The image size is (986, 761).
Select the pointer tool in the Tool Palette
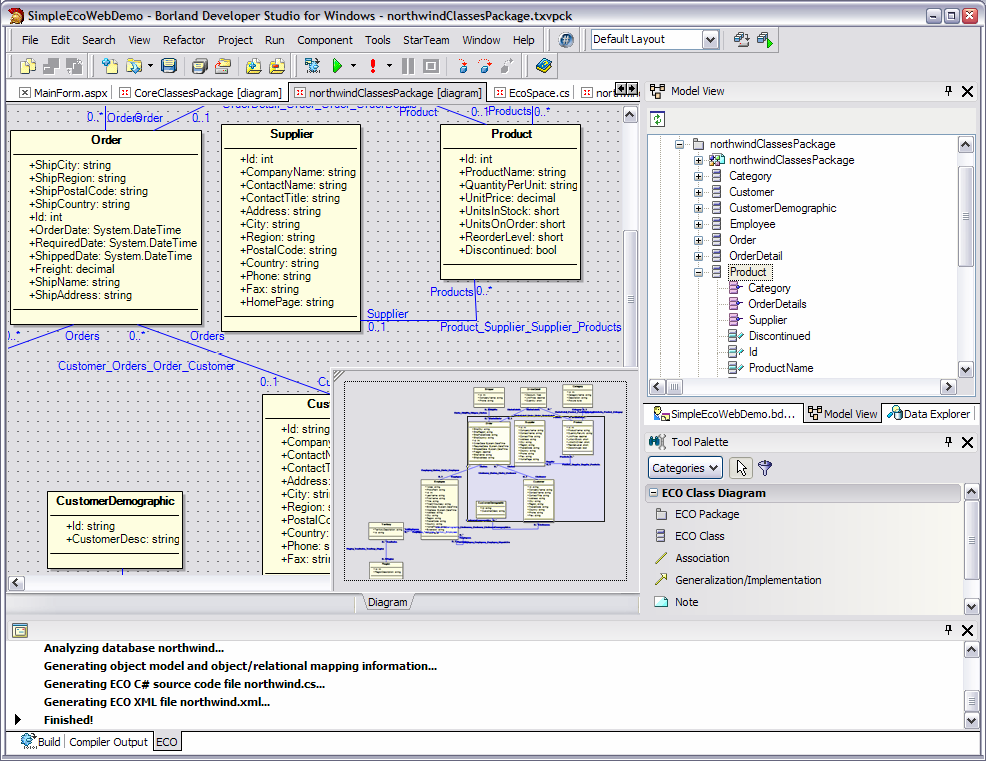click(741, 467)
